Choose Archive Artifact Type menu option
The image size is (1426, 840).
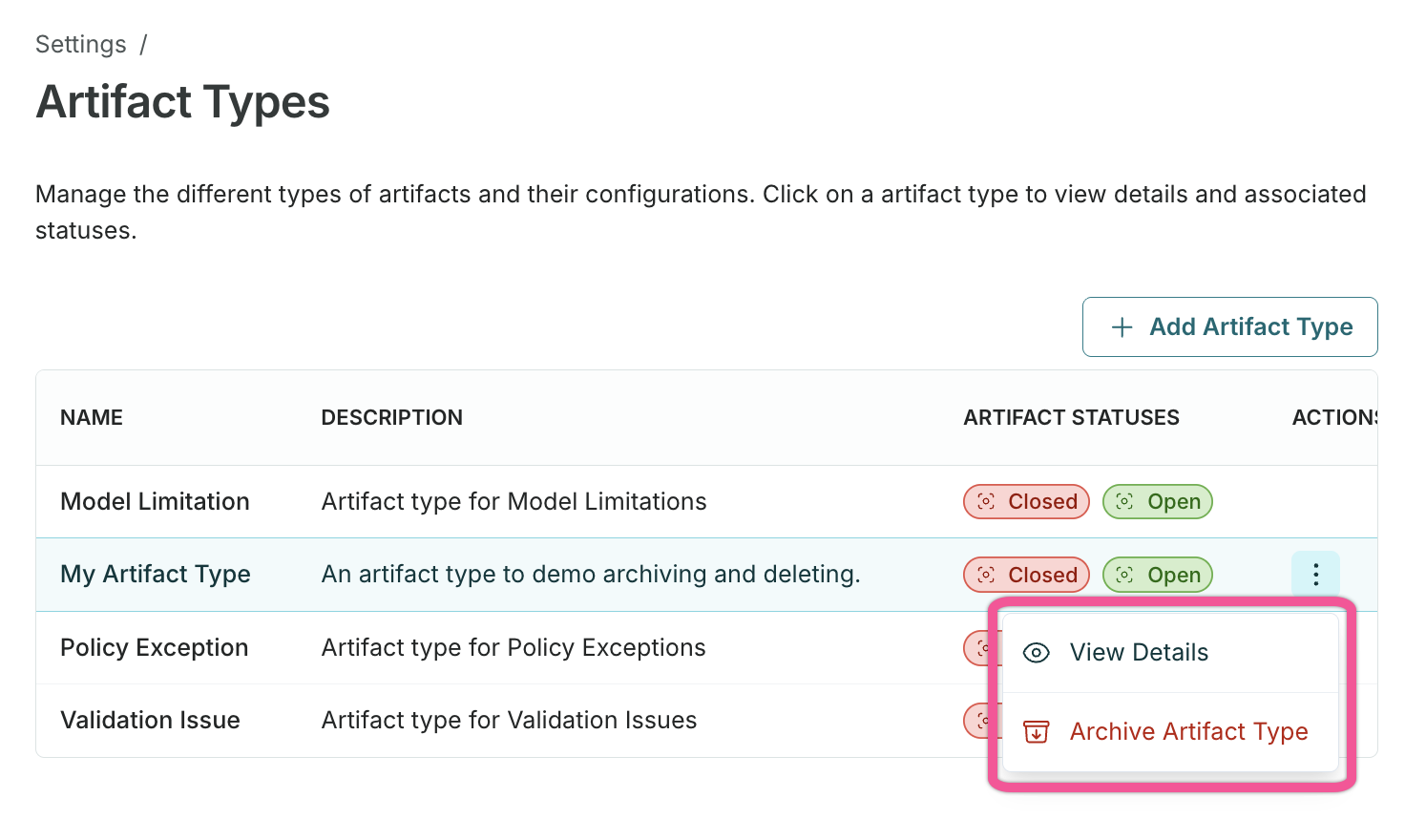point(1188,732)
